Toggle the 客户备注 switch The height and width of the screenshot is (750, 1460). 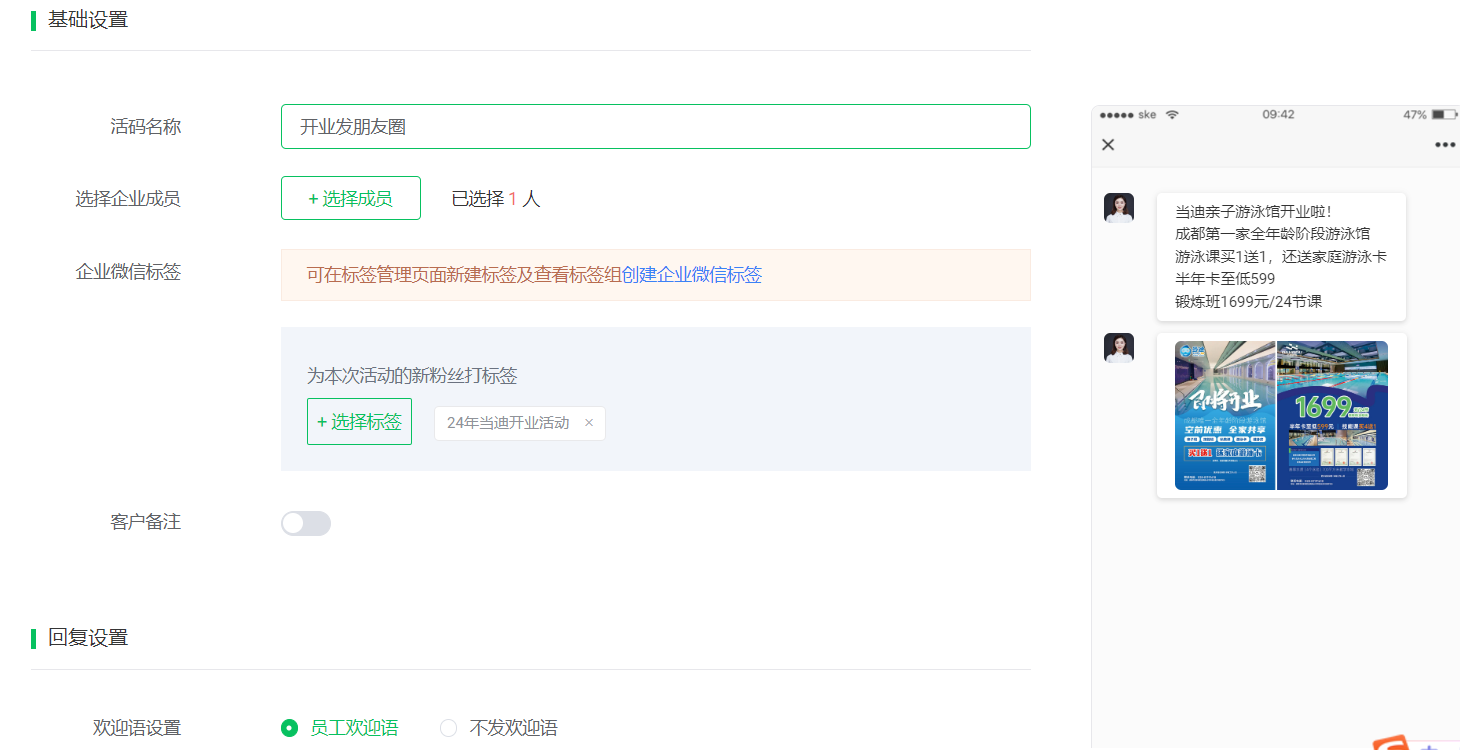306,523
